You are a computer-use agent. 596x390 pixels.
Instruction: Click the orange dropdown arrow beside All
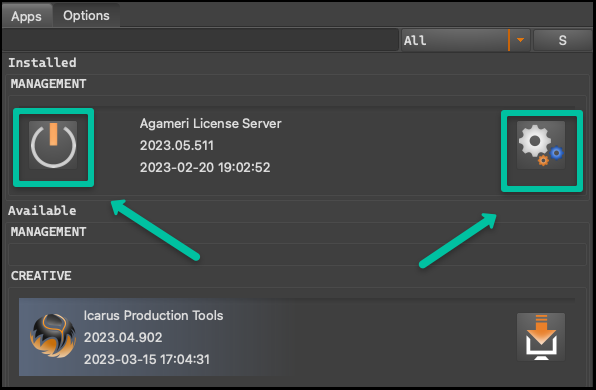coord(520,40)
